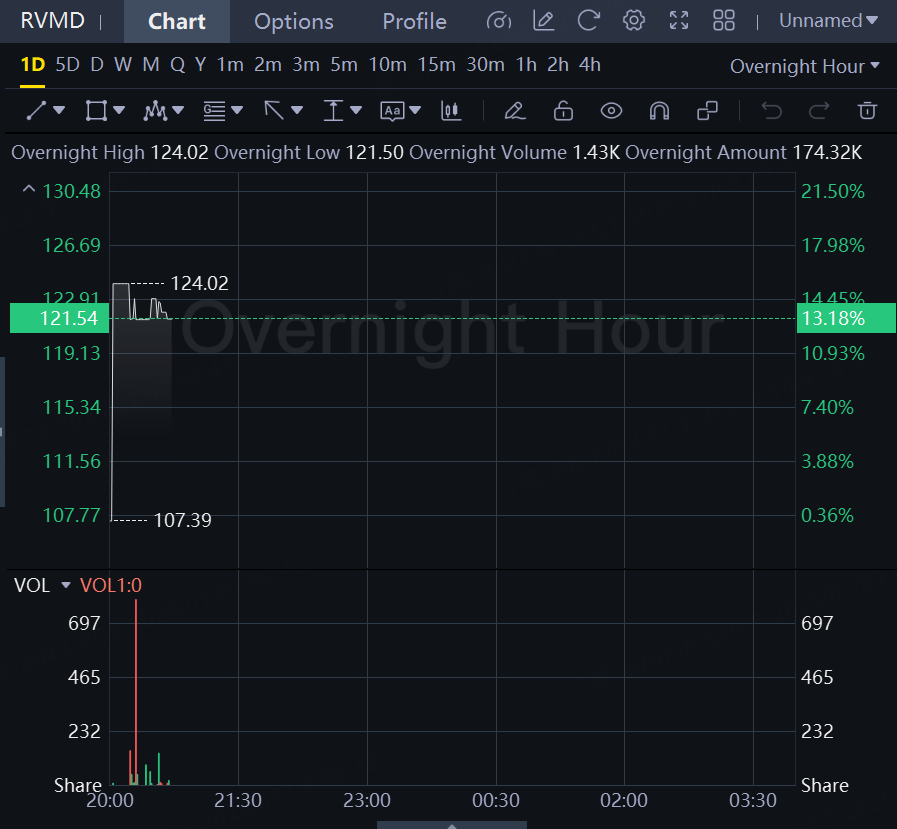This screenshot has width=897, height=829.
Task: Click the clone drawings icon
Action: [x=707, y=110]
